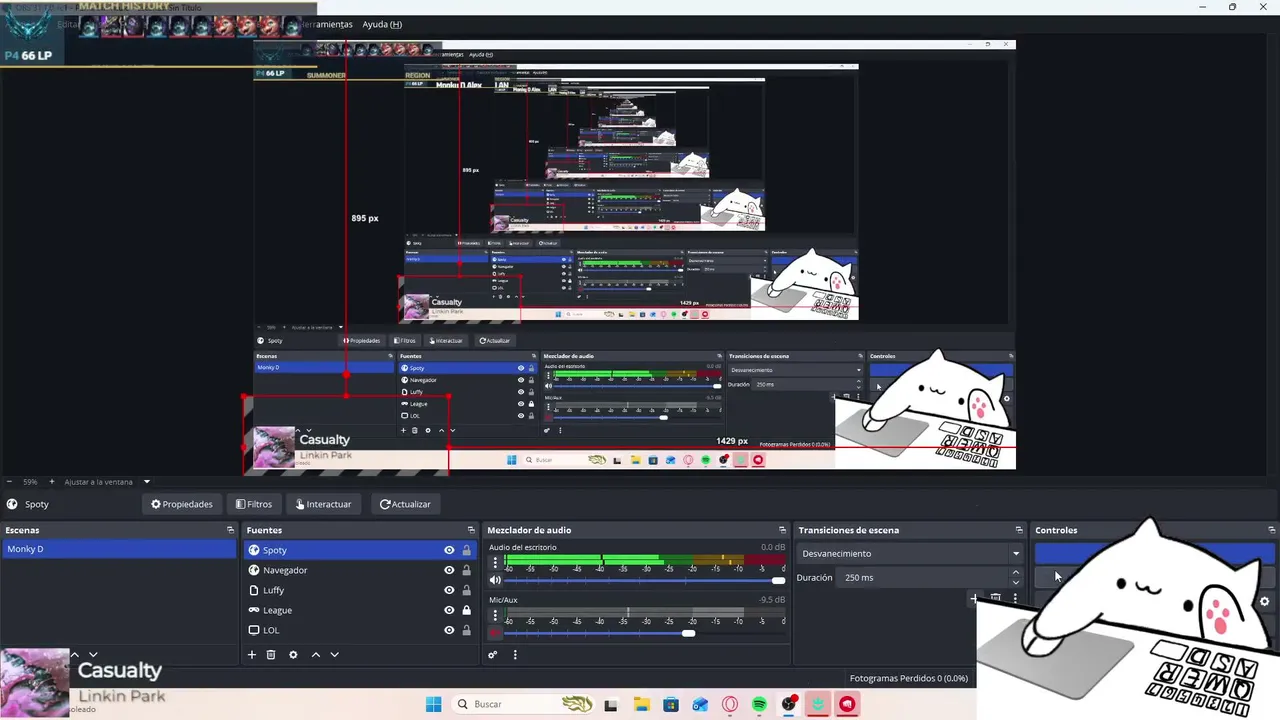Unlock the League source
Viewport: 1280px width, 720px height.
(x=466, y=610)
